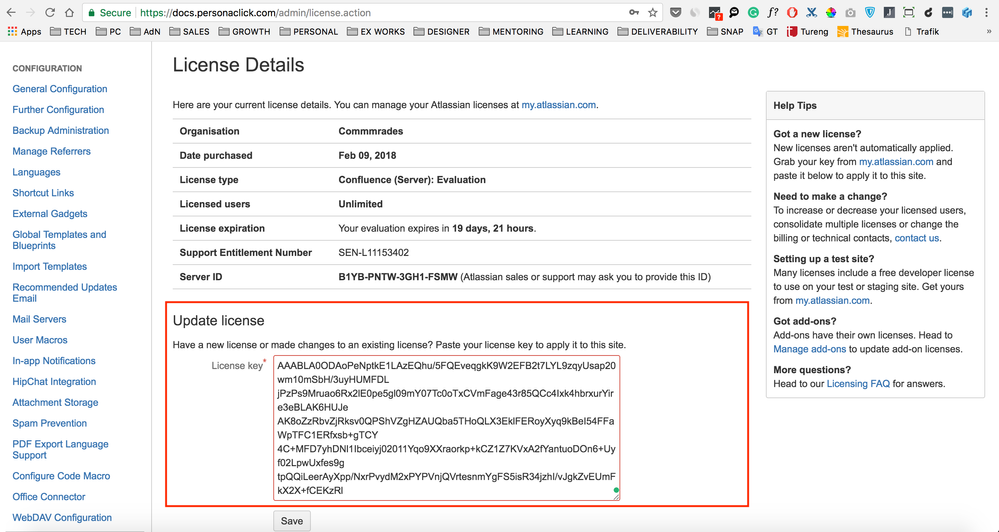
Task: Open Further Configuration in sidebar
Action: click(58, 110)
